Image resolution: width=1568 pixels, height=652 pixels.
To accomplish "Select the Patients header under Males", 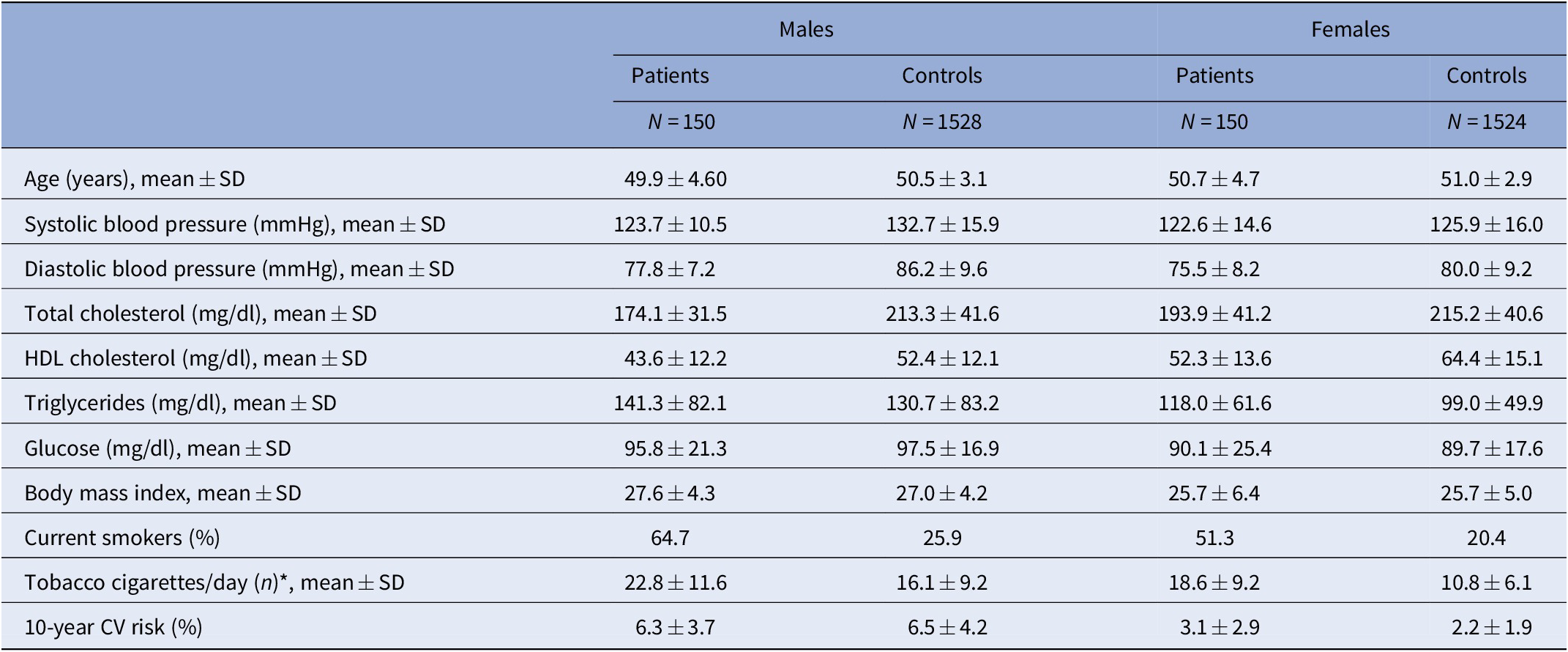I will click(x=670, y=75).
